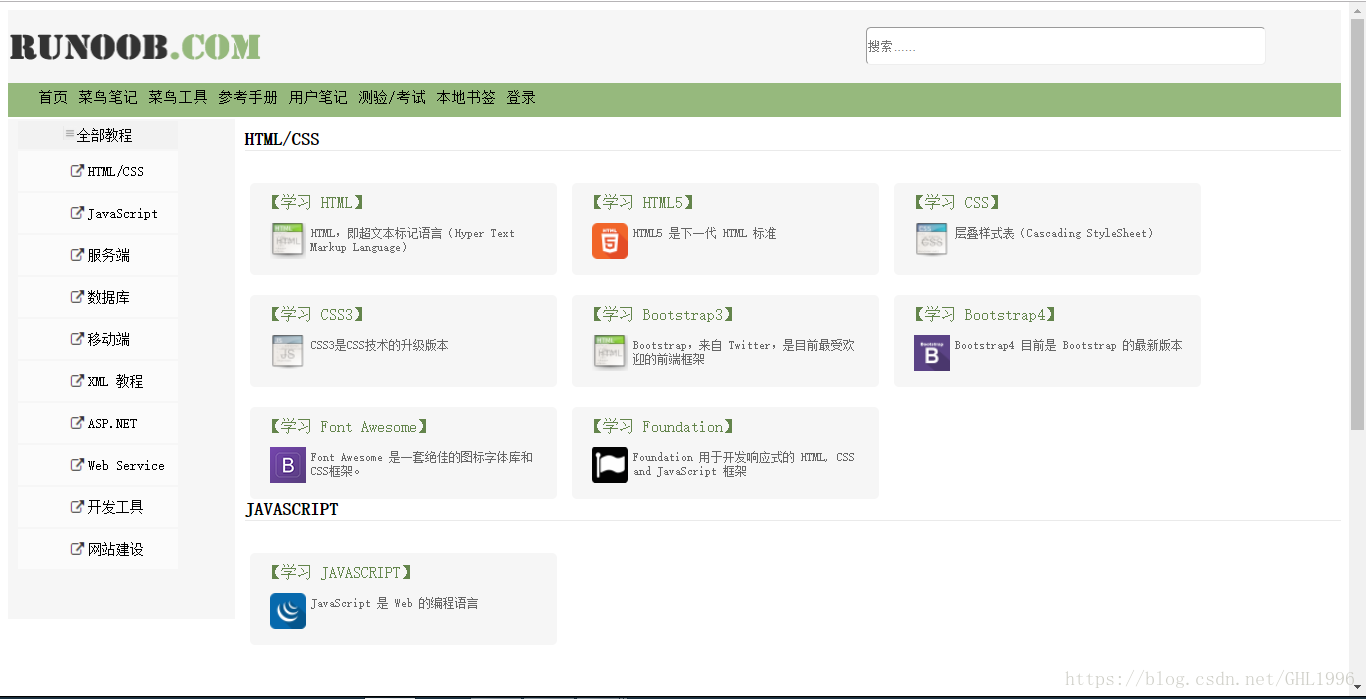Click external-link icon beside 服务端

[77, 255]
